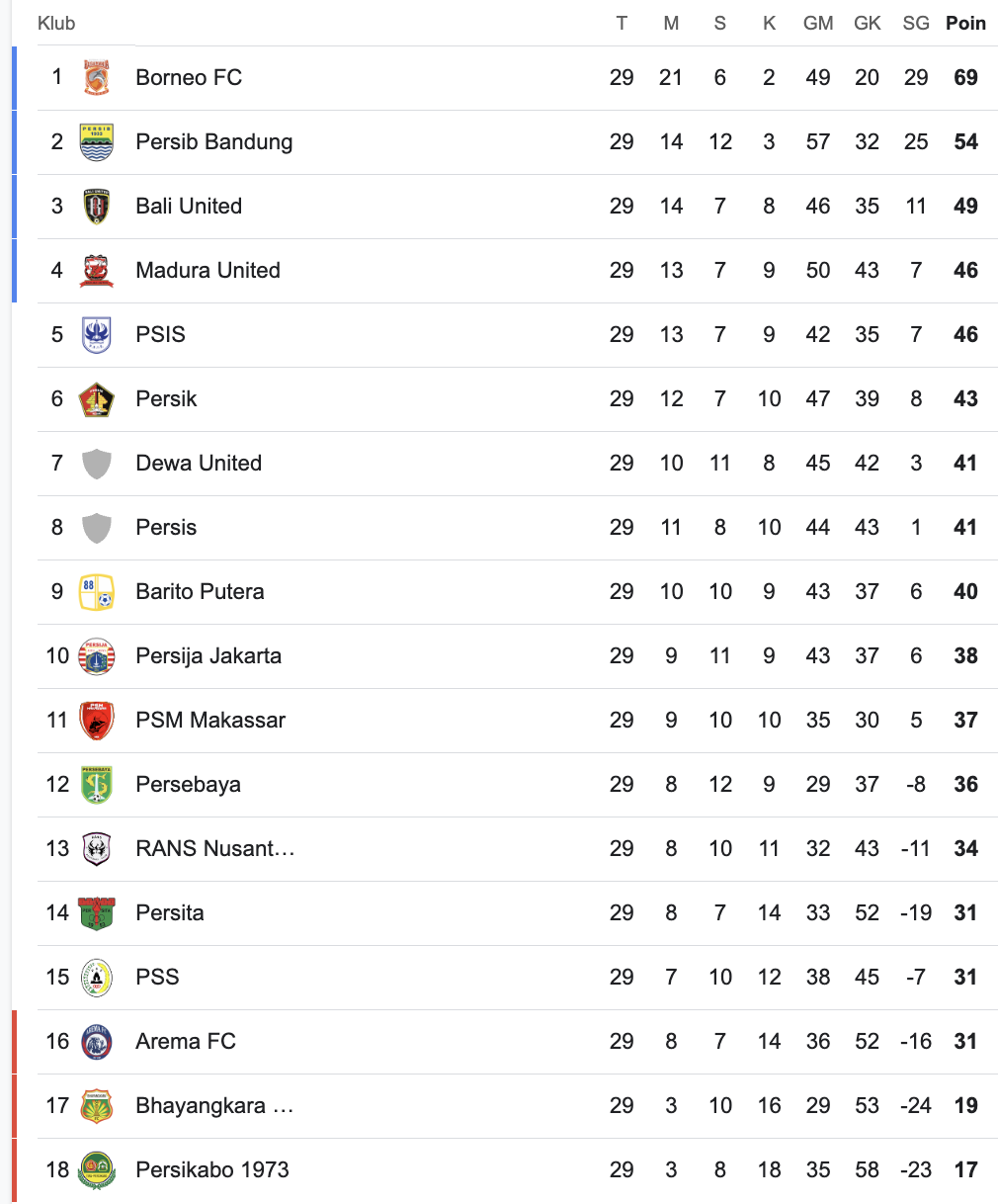Click the PSM Makassar red logo
The height and width of the screenshot is (1204, 998).
[x=97, y=720]
